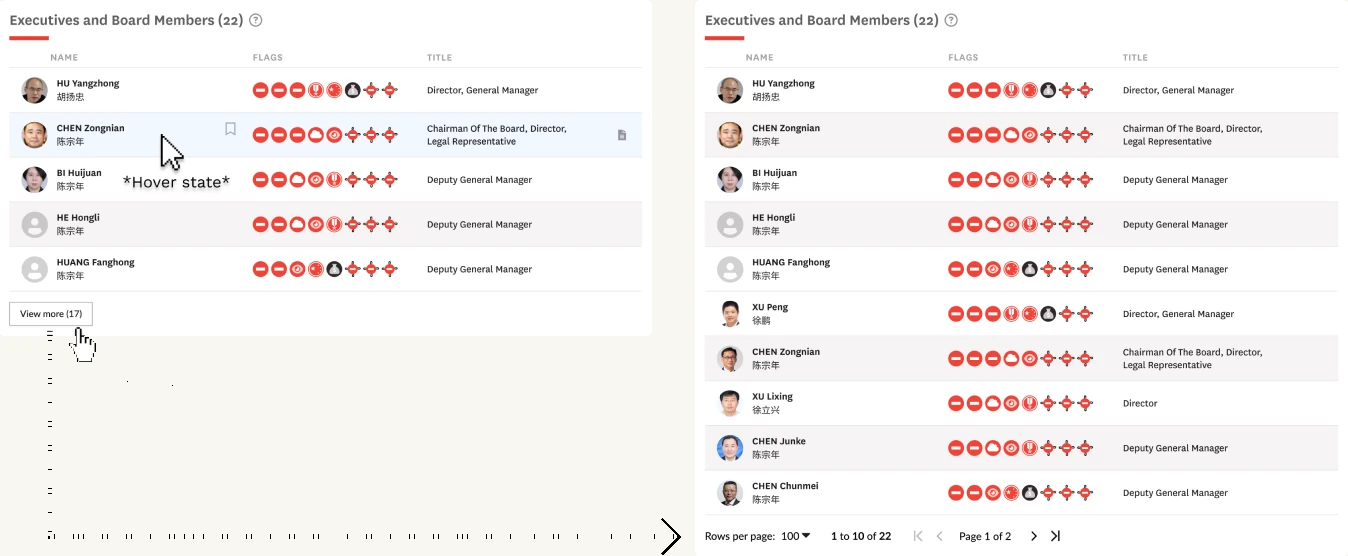
Task: Click money bag flag for HU Yangzhong, left panel
Action: tap(353, 90)
